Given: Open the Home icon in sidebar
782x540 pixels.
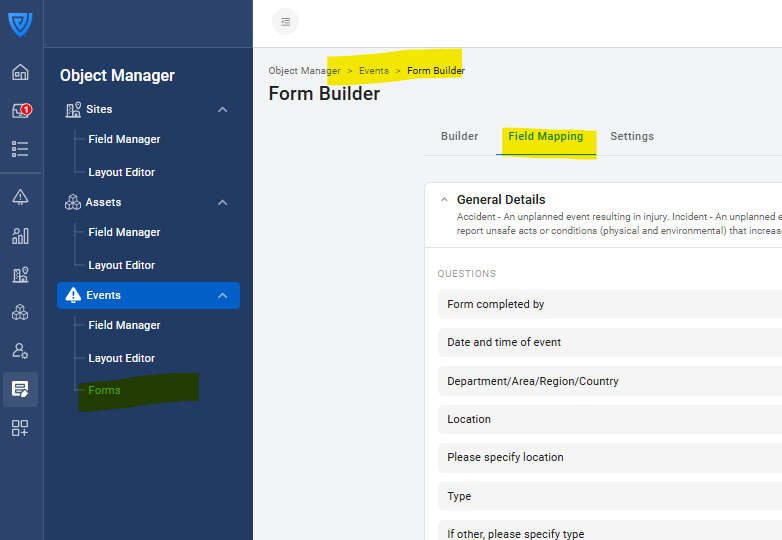Looking at the screenshot, I should pos(20,73).
